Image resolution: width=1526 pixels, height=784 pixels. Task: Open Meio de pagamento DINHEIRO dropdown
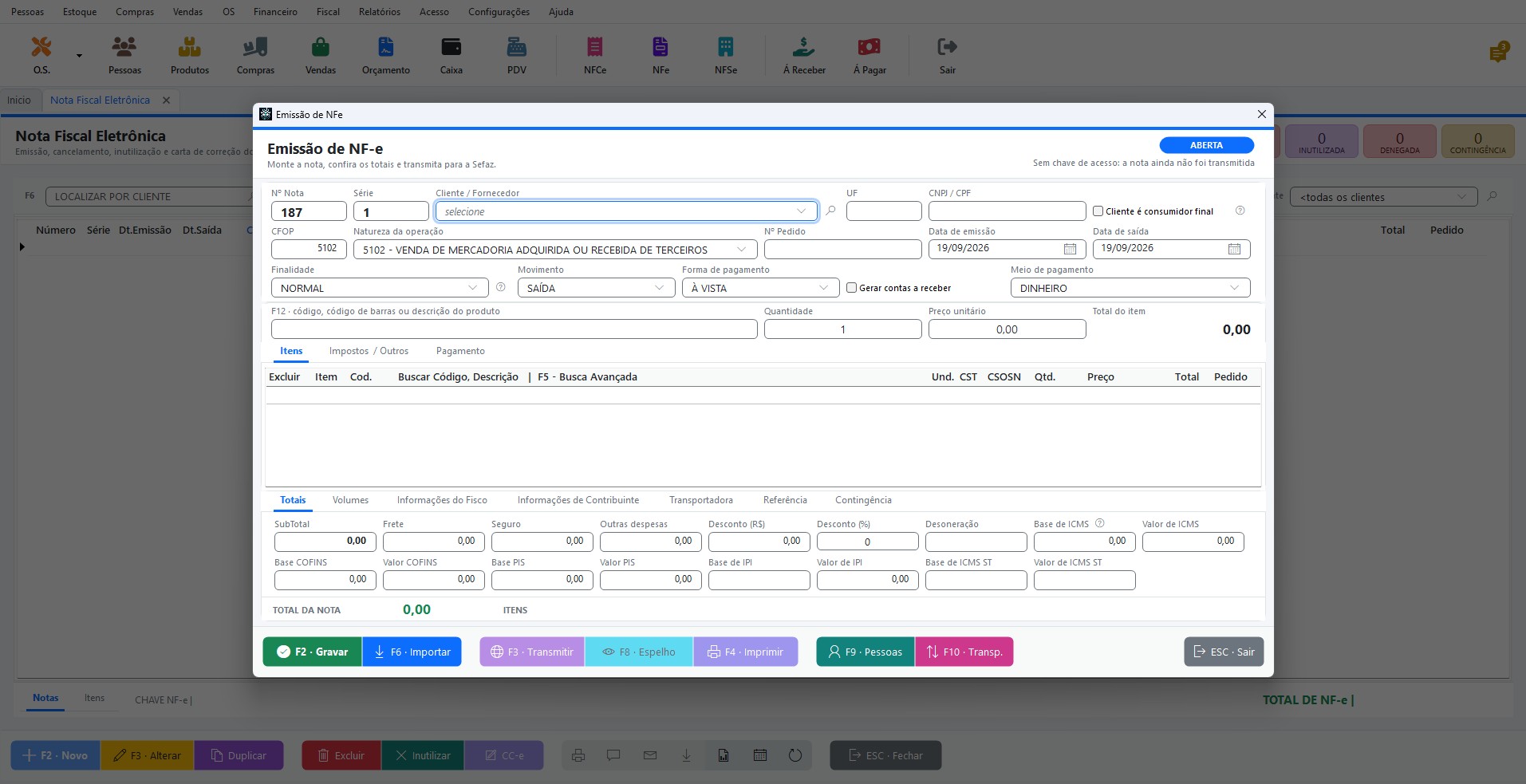click(x=1130, y=288)
